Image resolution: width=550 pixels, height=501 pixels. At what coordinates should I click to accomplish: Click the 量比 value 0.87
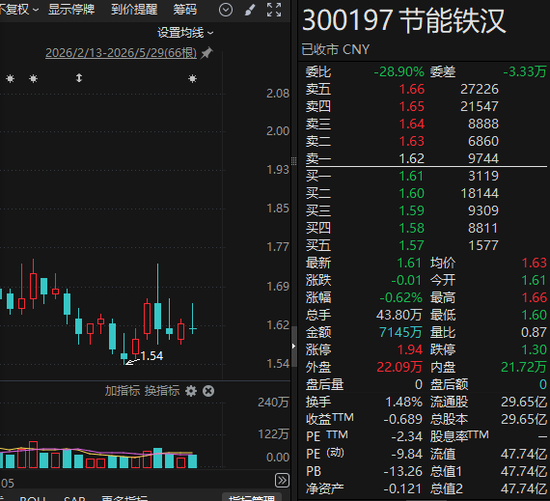point(534,333)
